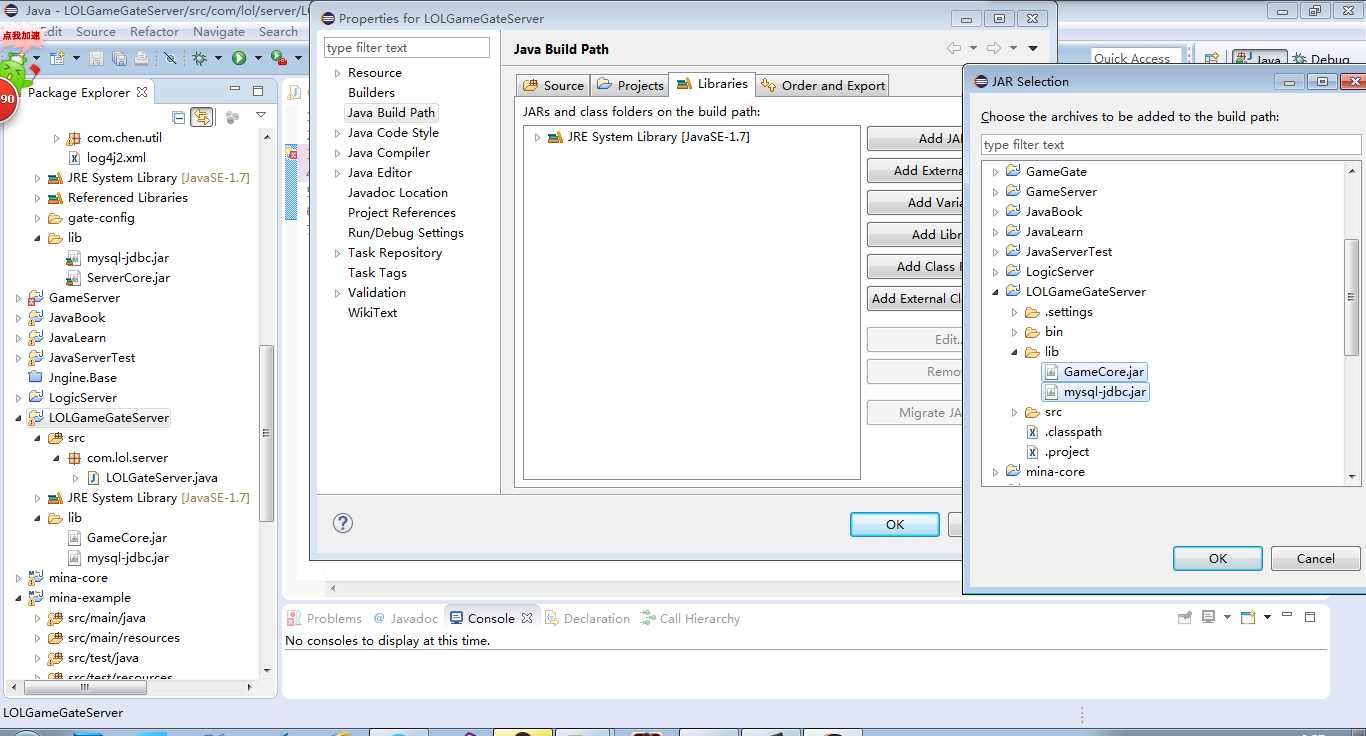Click the Add External JARs button
The width and height of the screenshot is (1366, 736).
click(x=915, y=171)
